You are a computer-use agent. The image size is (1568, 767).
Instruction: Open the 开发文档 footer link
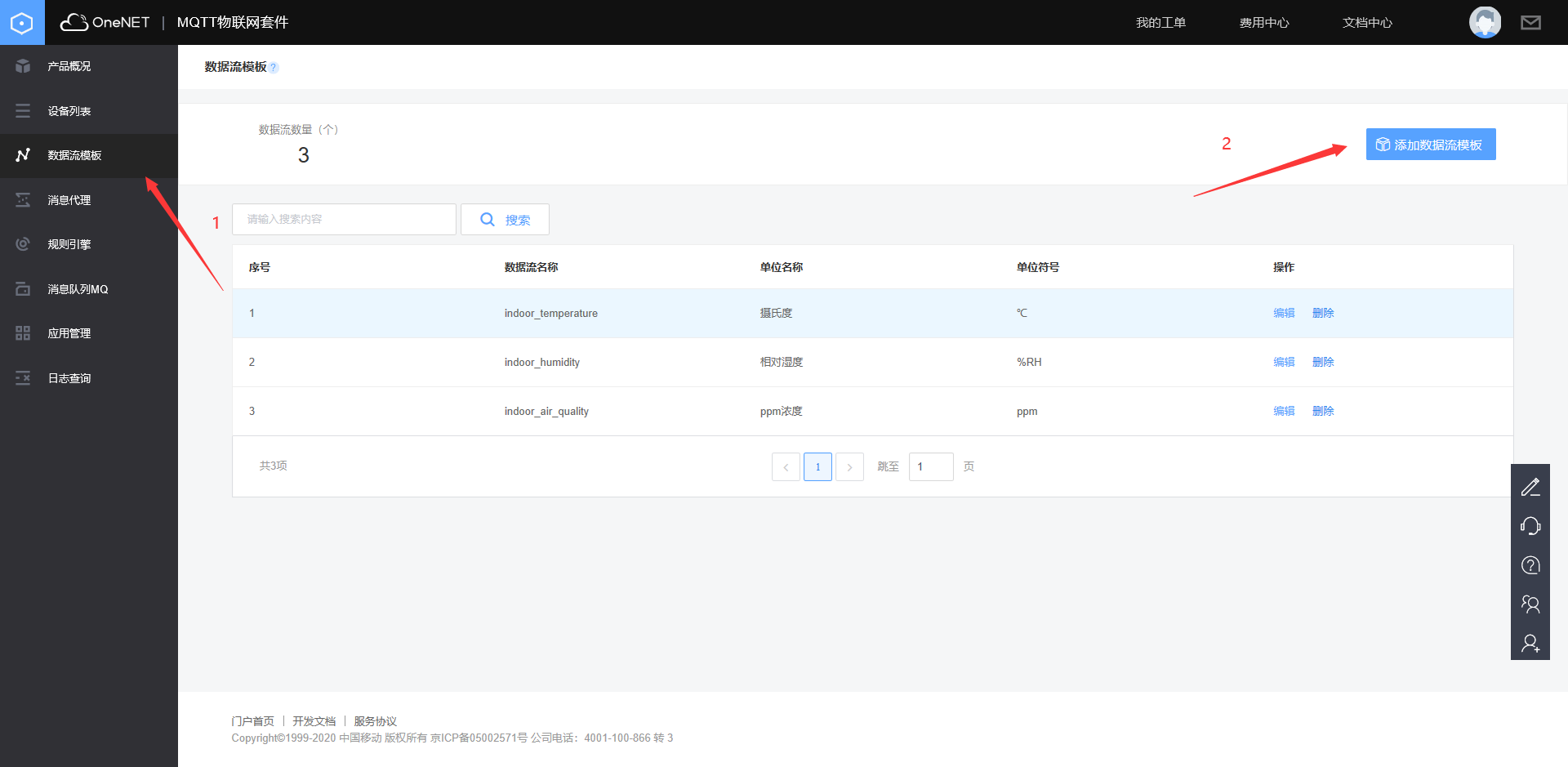click(x=314, y=721)
